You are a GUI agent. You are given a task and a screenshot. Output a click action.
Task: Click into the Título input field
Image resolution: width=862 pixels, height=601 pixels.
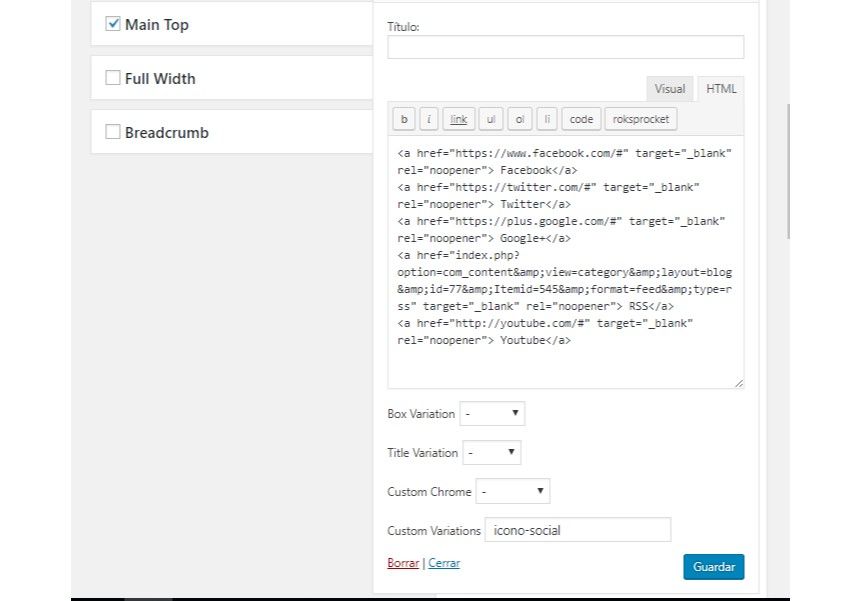coord(566,47)
